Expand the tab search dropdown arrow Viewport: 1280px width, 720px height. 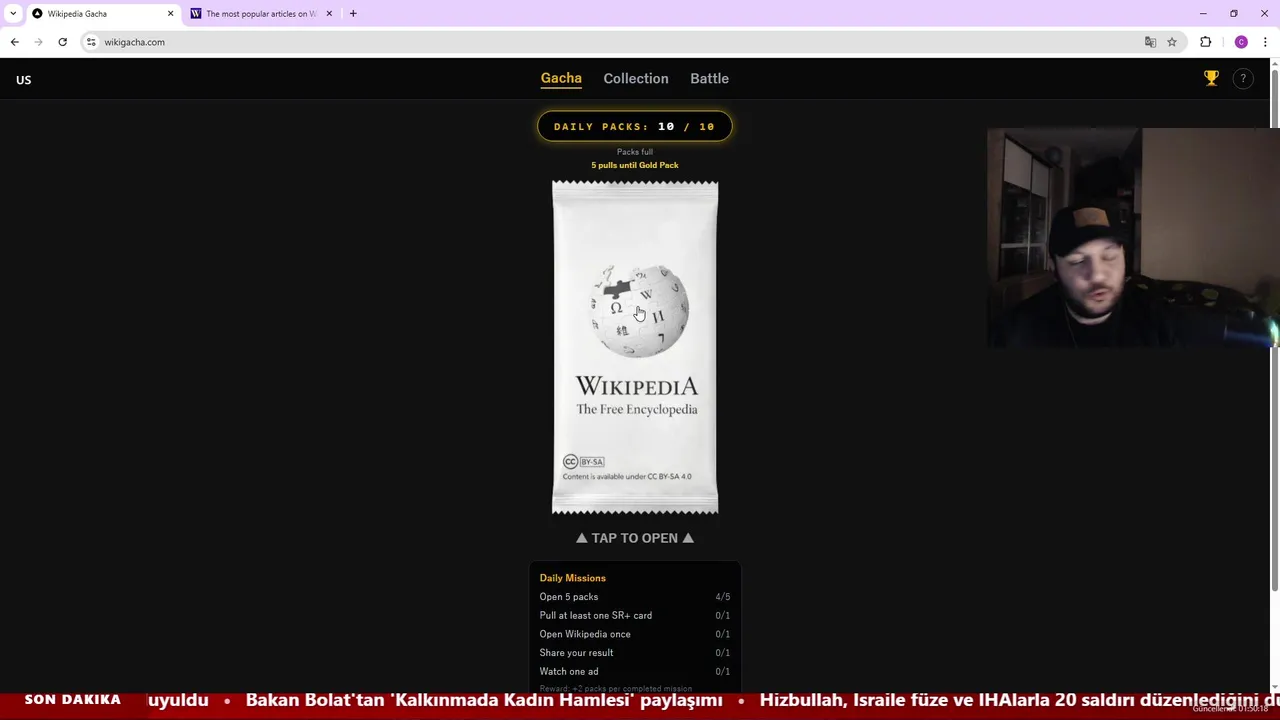tap(13, 13)
